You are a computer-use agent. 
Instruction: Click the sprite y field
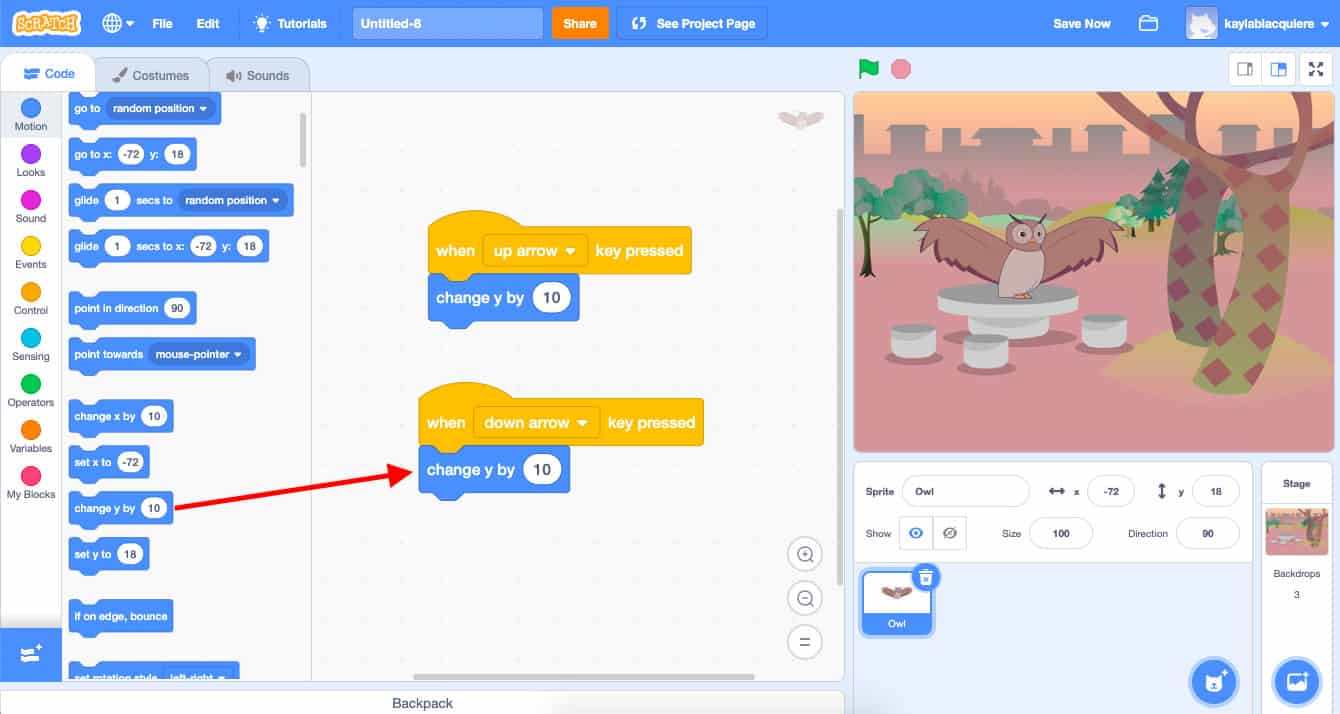[x=1216, y=491]
